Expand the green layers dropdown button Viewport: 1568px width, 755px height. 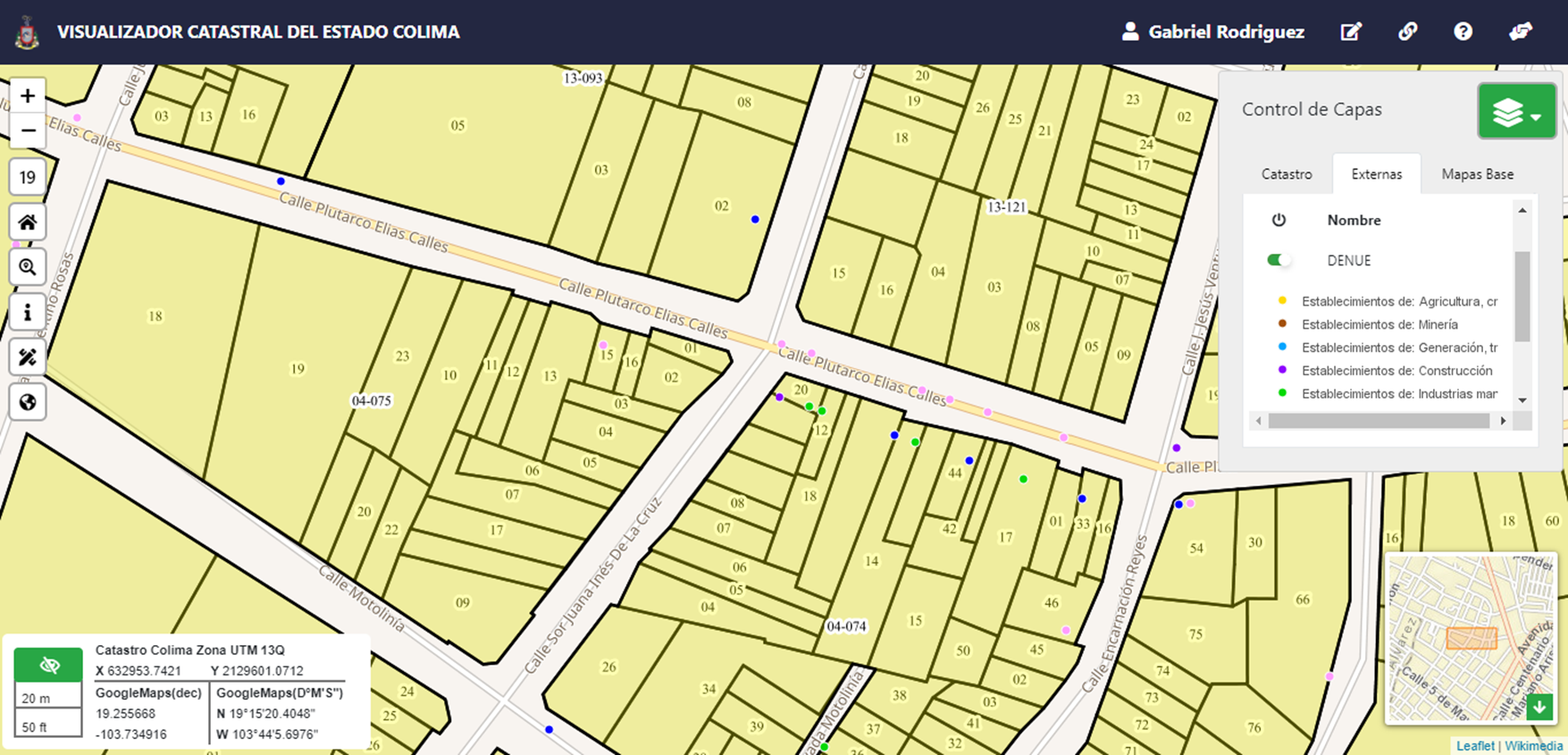[x=1516, y=113]
